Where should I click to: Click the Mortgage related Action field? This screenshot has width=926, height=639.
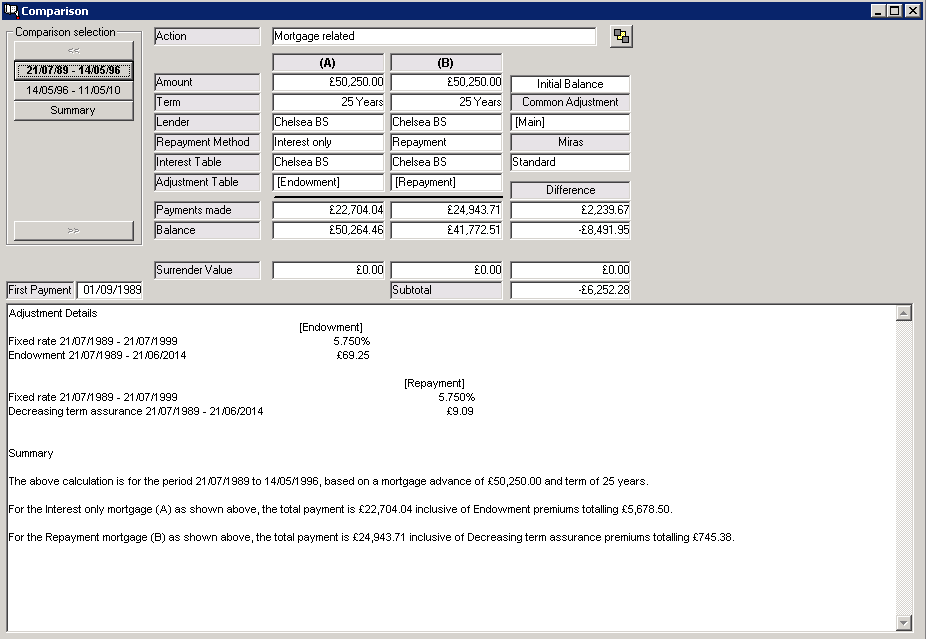coord(434,36)
